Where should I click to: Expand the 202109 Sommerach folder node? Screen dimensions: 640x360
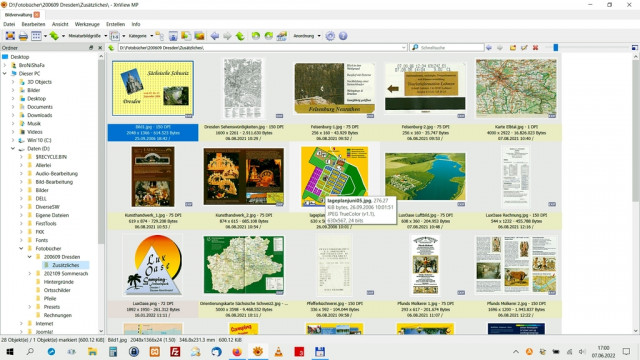(x=29, y=273)
